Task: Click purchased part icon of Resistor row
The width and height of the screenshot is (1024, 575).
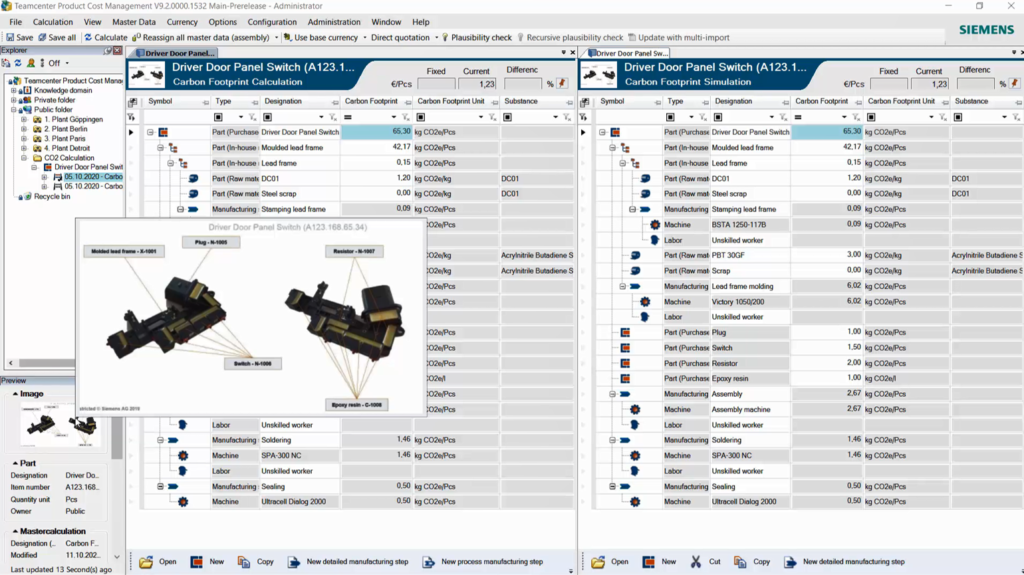Action: click(x=625, y=363)
